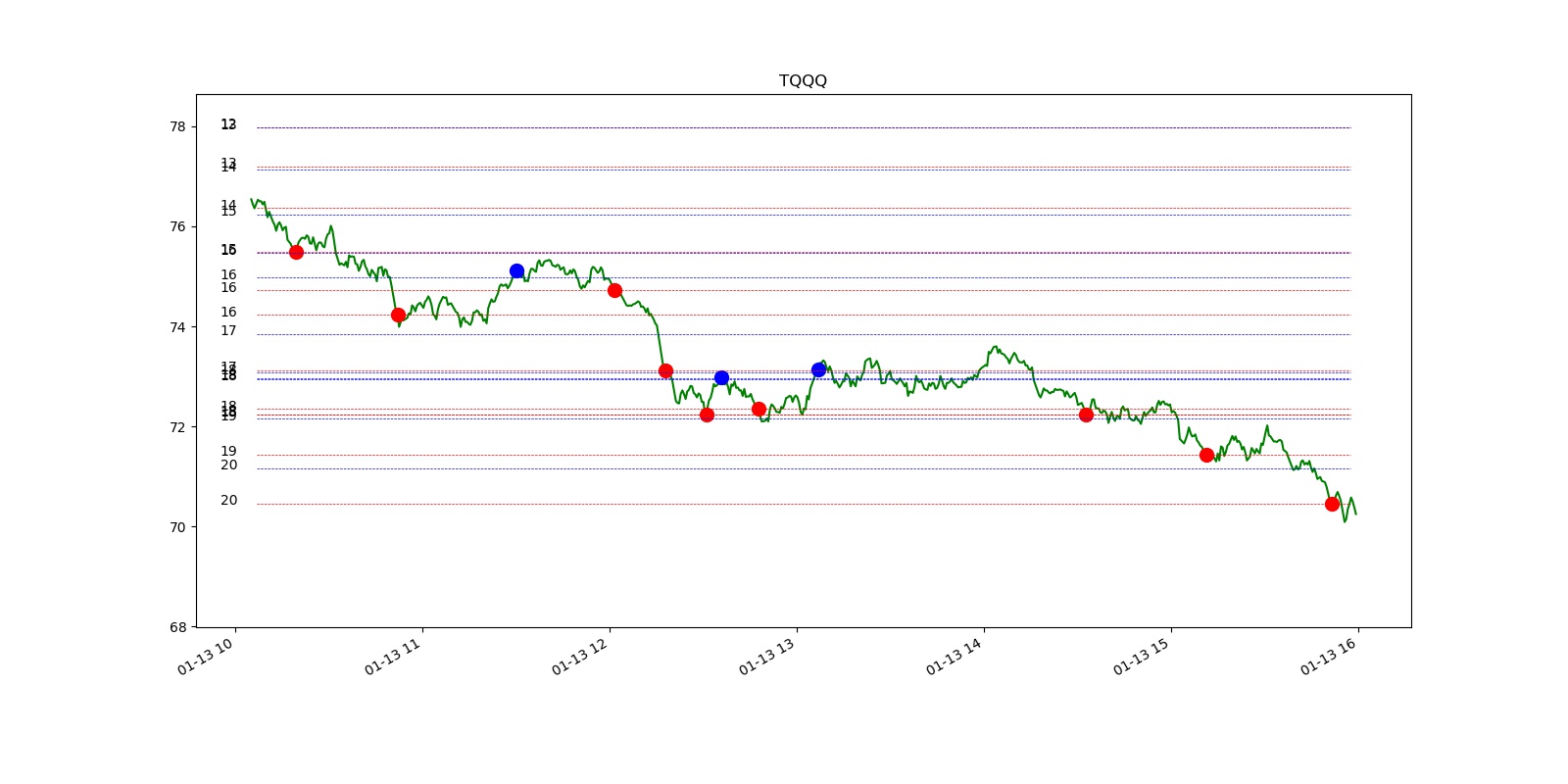This screenshot has width=1568, height=784.
Task: Click the y-axis tick label 76
Action: [177, 226]
